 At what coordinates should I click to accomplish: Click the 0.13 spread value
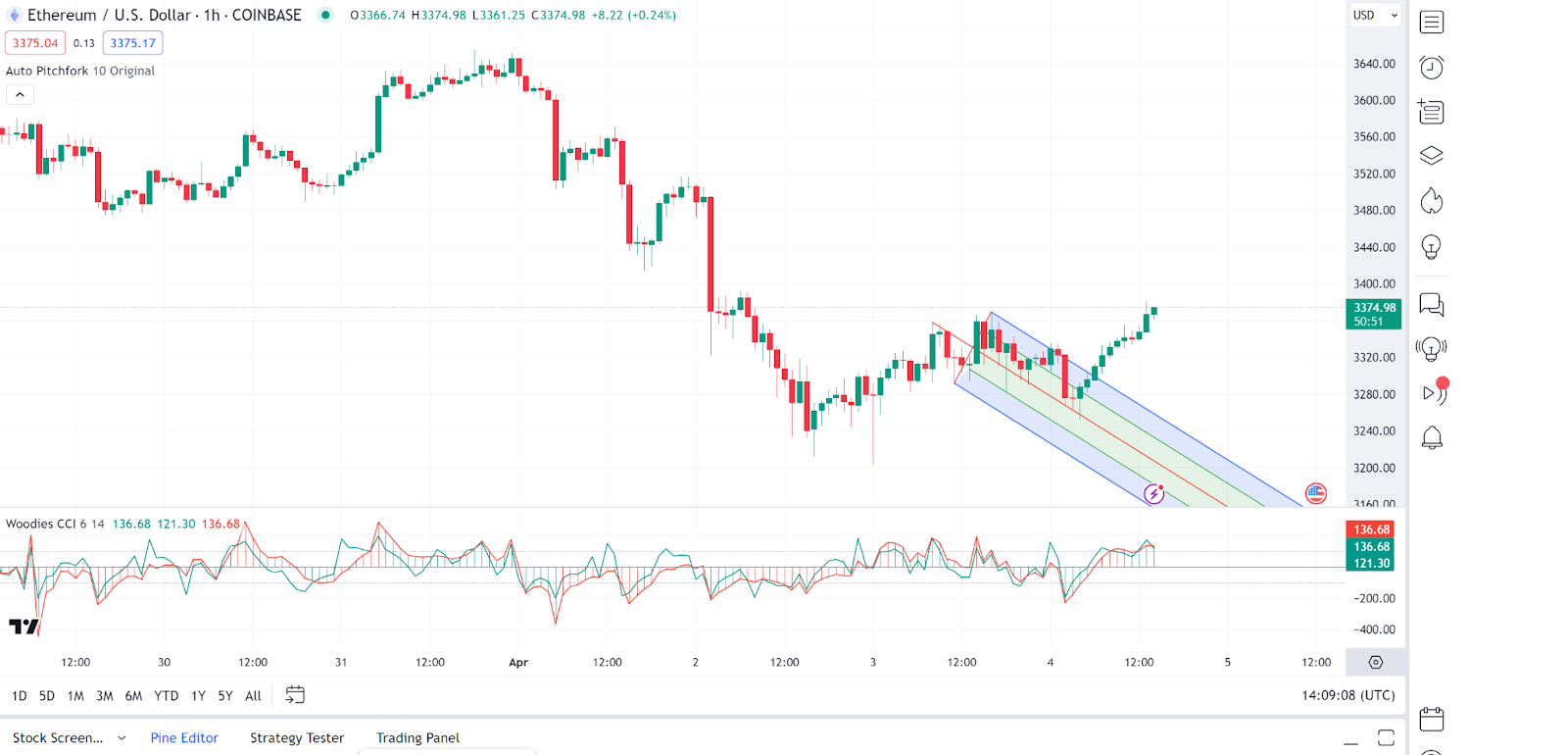click(x=84, y=43)
